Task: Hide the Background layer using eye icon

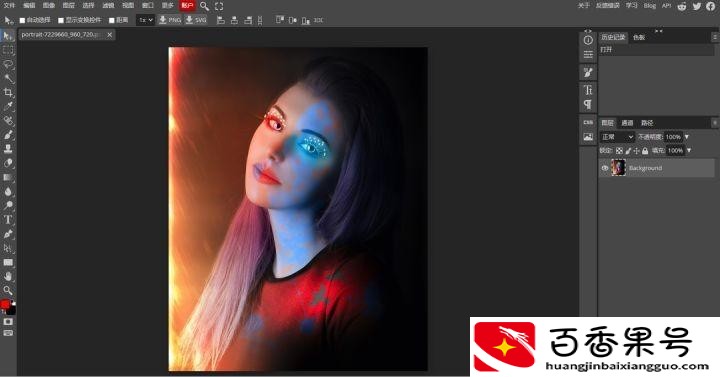Action: [x=605, y=168]
